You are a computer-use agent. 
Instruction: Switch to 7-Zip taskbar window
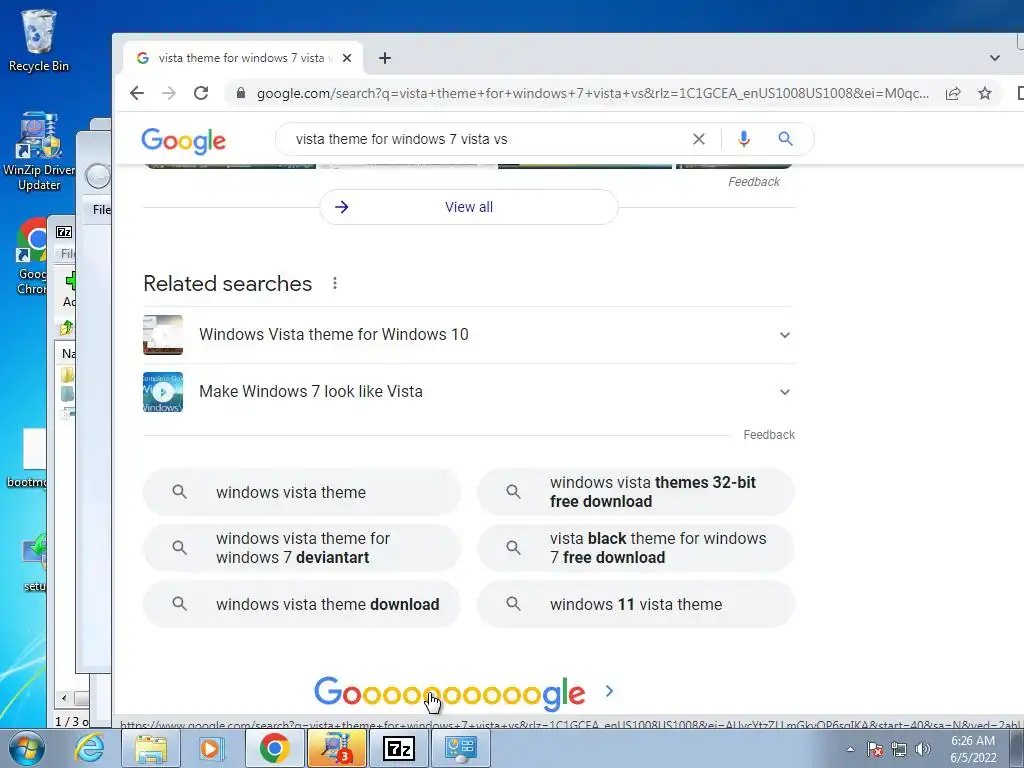398,748
